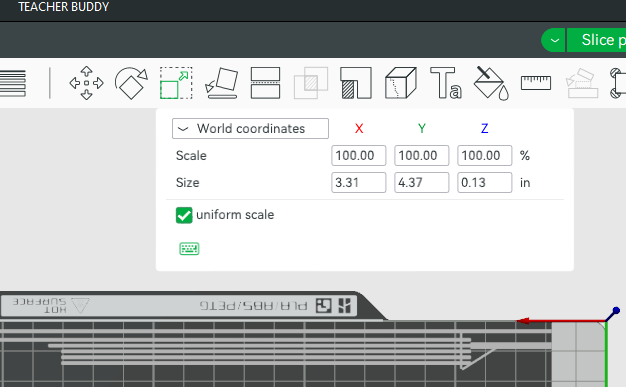Viewport: 626px width, 387px height.
Task: Click the Y size field showing 4.37
Action: pyautogui.click(x=422, y=183)
